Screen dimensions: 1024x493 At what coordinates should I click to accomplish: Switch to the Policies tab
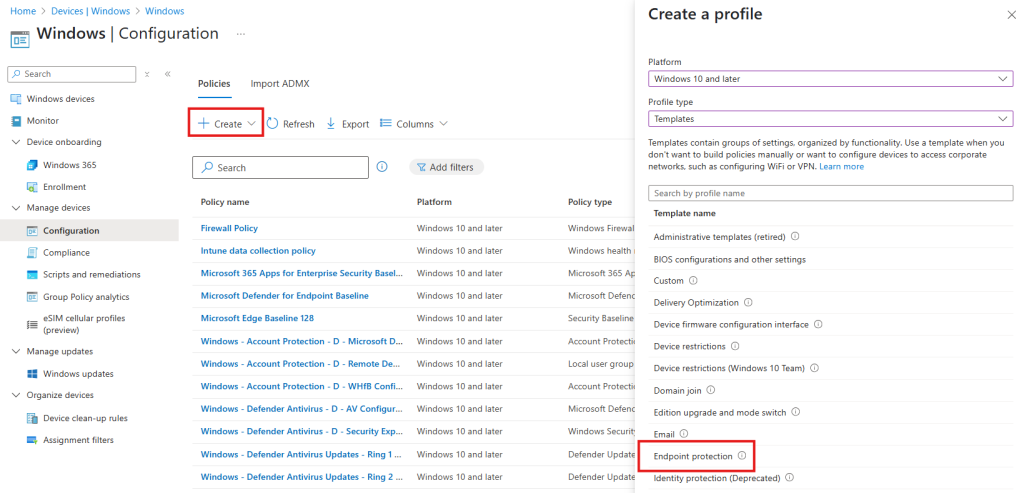pyautogui.click(x=214, y=84)
